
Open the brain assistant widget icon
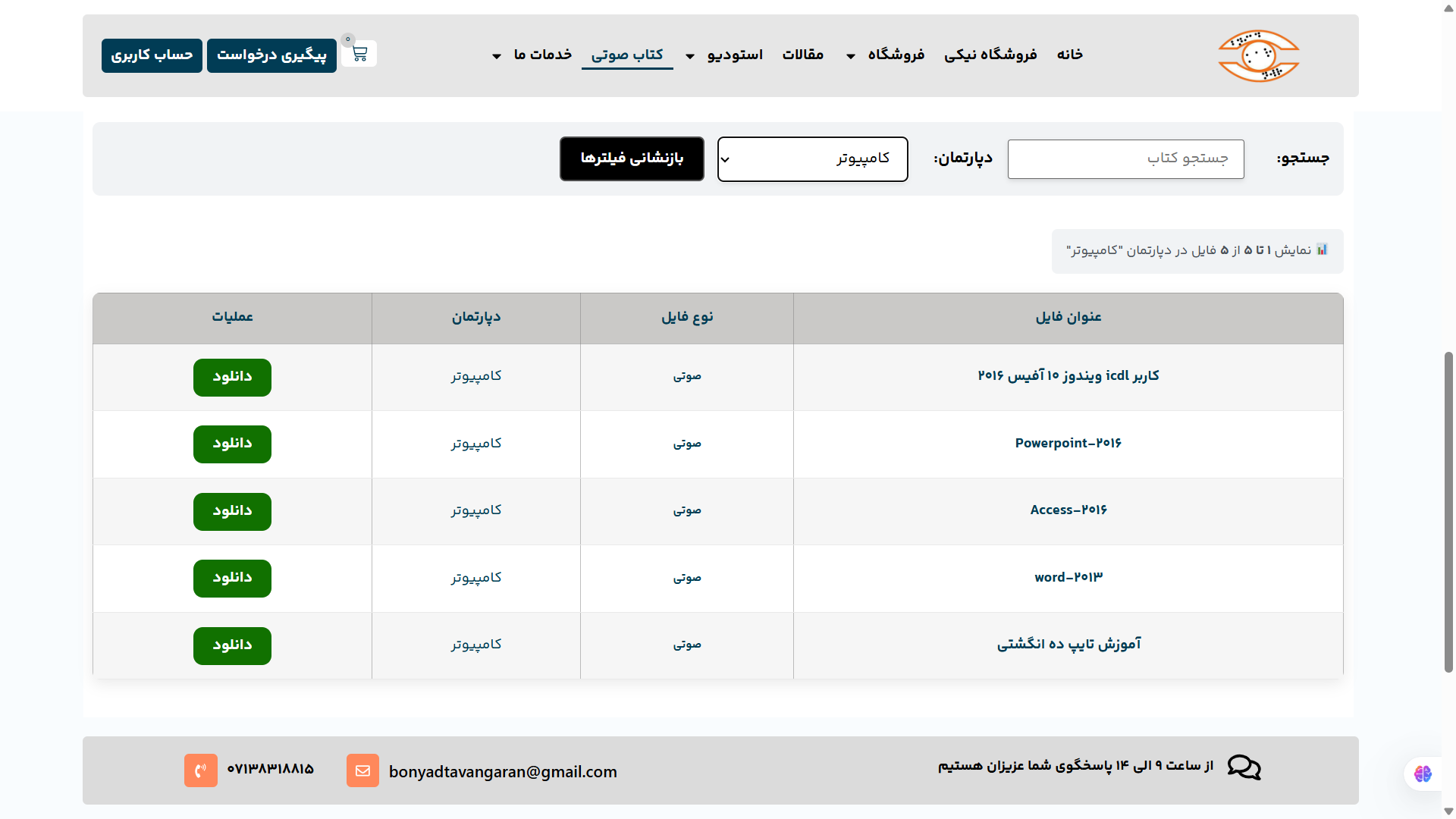(1423, 773)
